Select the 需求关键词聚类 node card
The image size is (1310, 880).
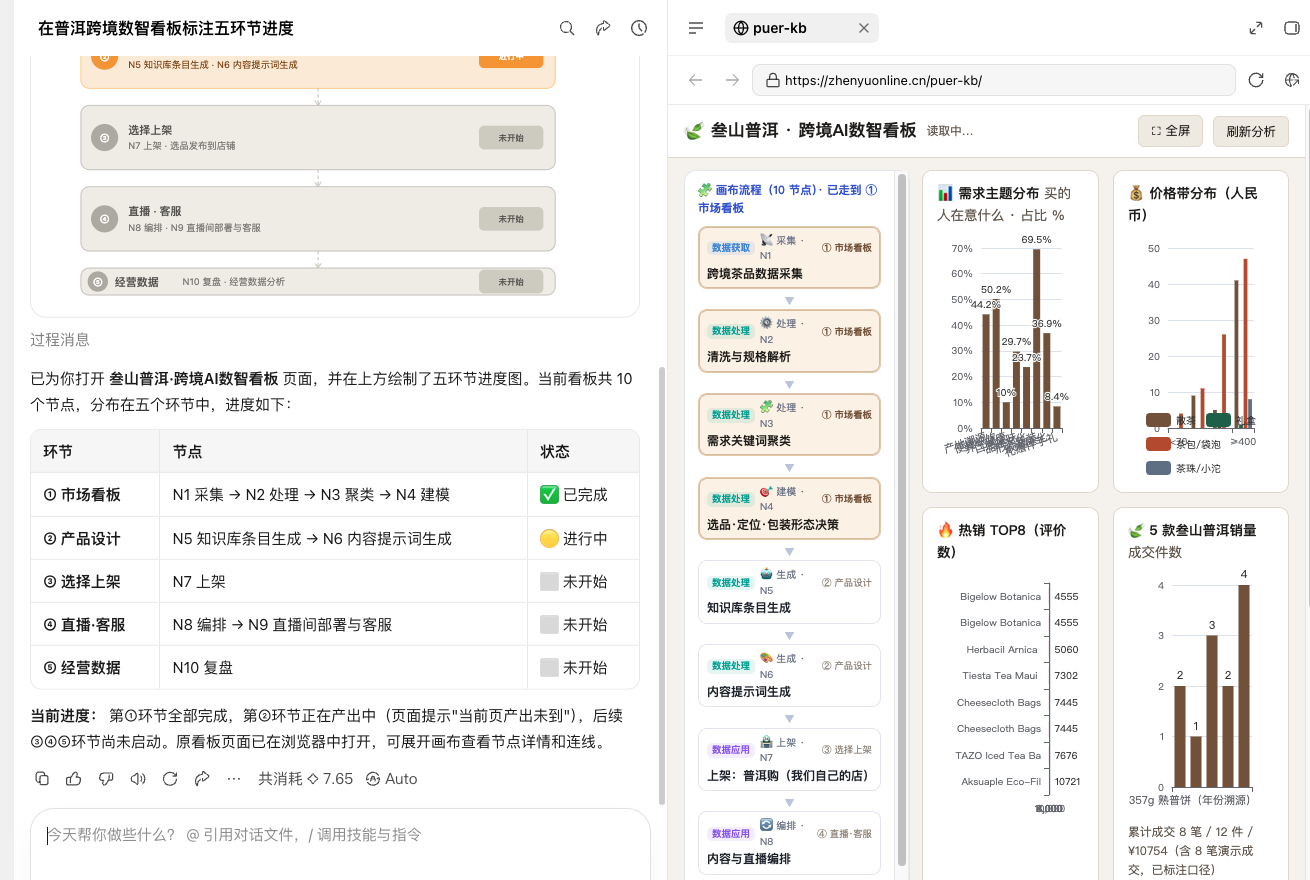point(789,425)
